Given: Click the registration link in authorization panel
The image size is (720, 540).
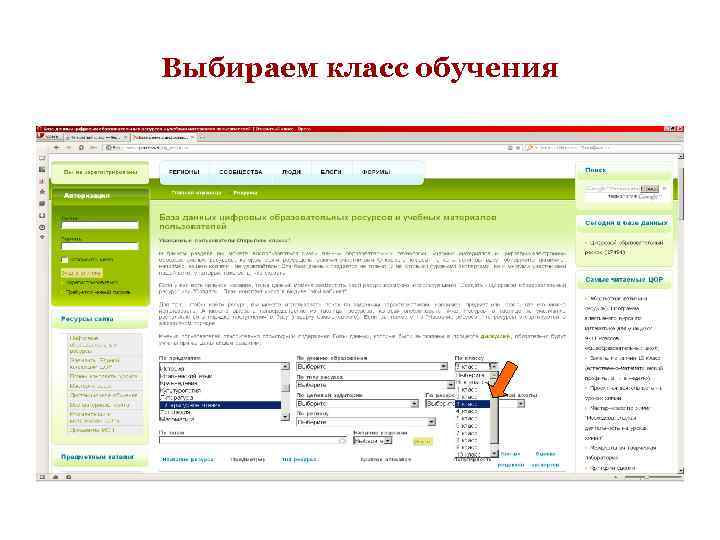Looking at the screenshot, I should (x=92, y=282).
